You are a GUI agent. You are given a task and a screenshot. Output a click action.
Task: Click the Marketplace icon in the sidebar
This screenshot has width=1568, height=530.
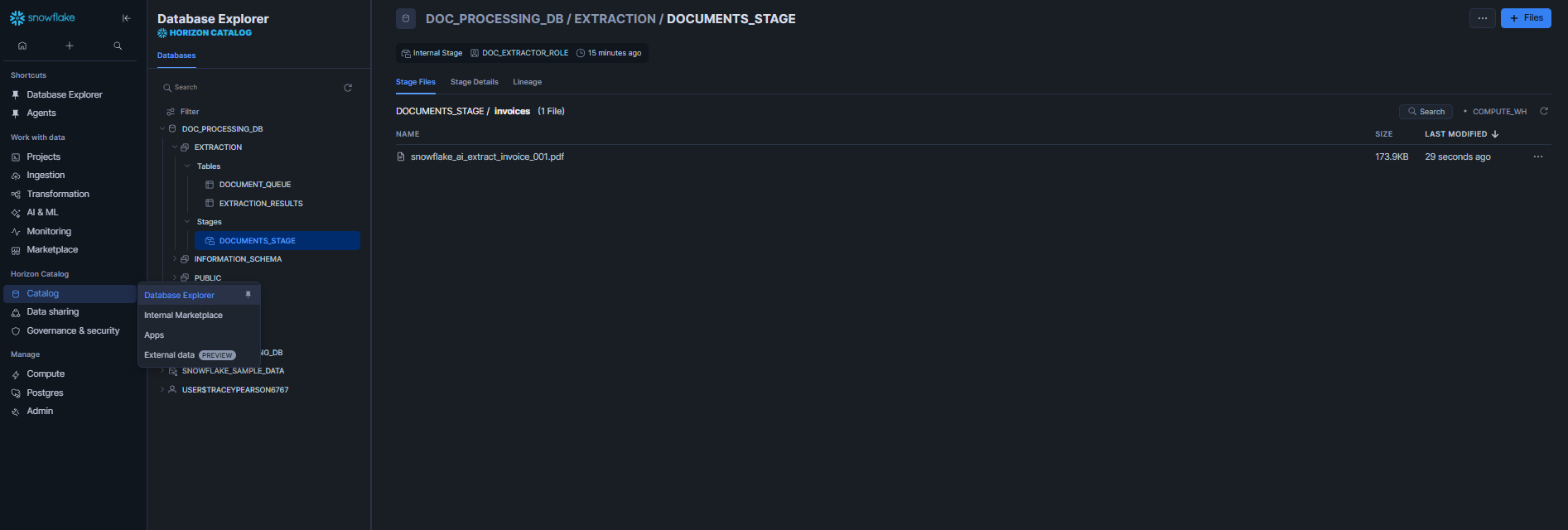(17, 249)
